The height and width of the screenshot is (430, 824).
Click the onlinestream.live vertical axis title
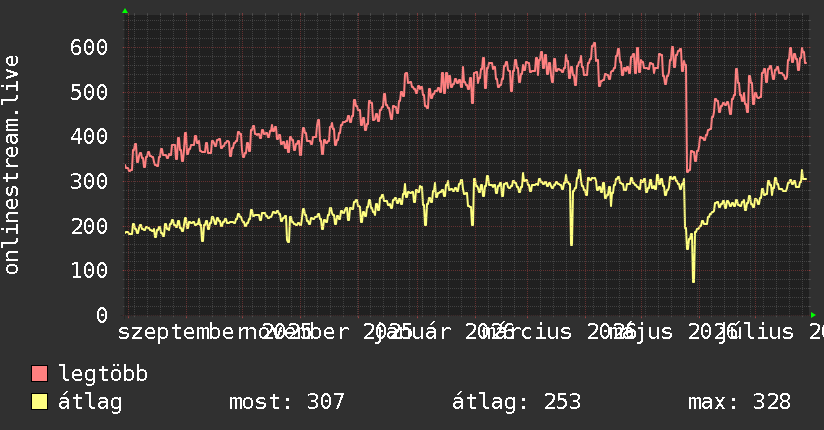[x=11, y=165]
